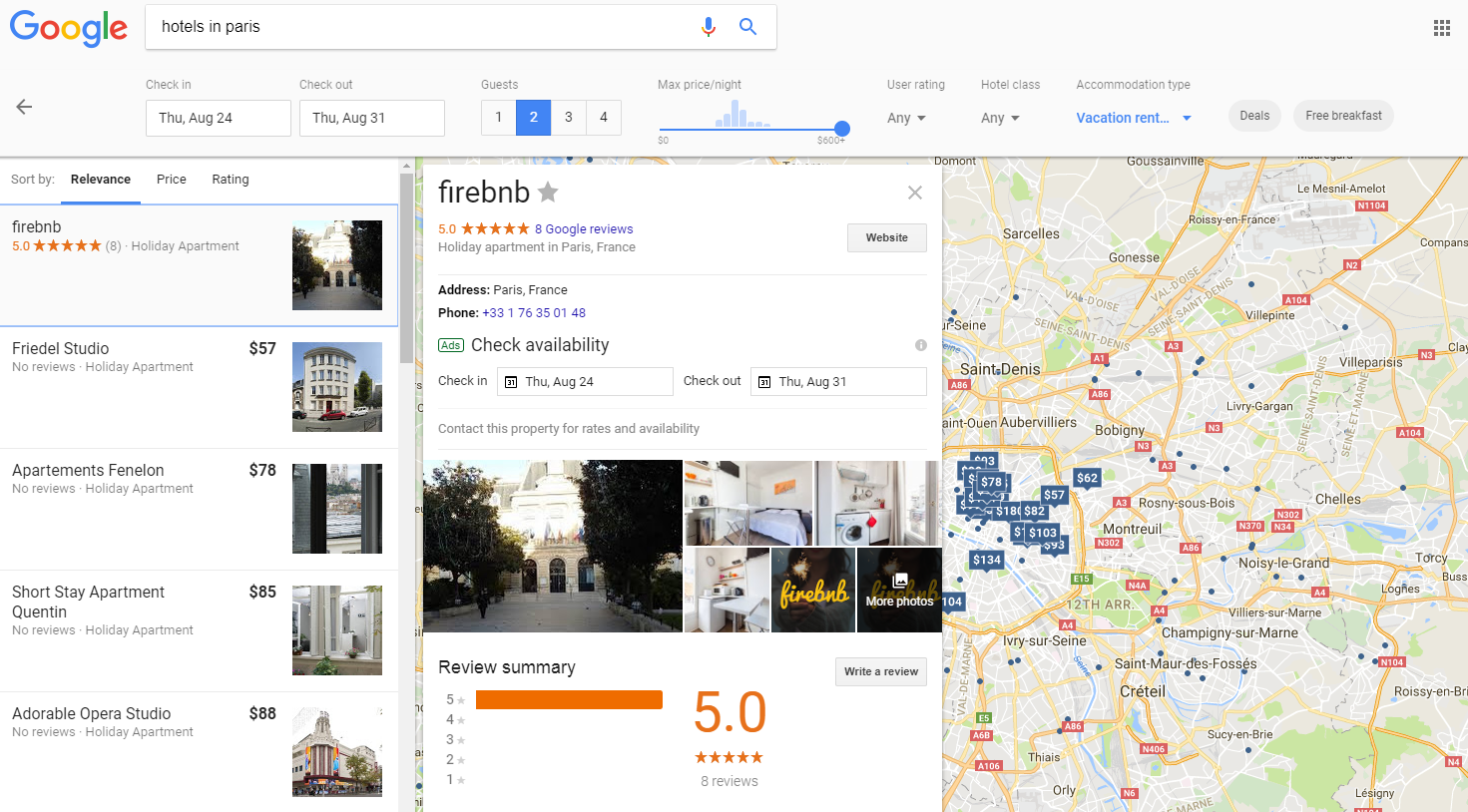1468x812 pixels.
Task: Close the firebnb details panel
Action: coord(914,193)
